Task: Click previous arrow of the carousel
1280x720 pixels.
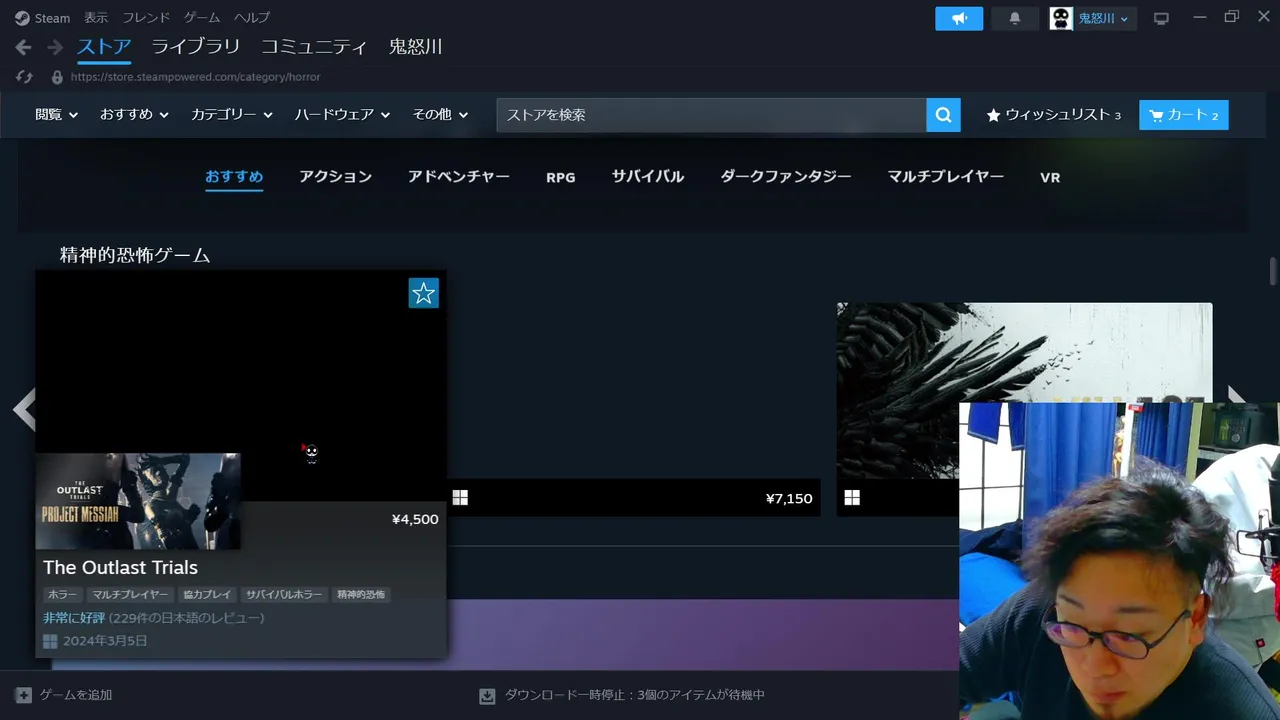Action: [24, 409]
